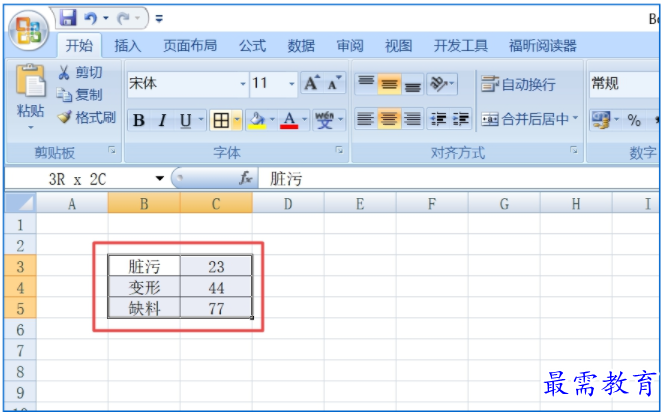Click the phonetic guide wén icon
The height and width of the screenshot is (415, 665).
coord(324,120)
